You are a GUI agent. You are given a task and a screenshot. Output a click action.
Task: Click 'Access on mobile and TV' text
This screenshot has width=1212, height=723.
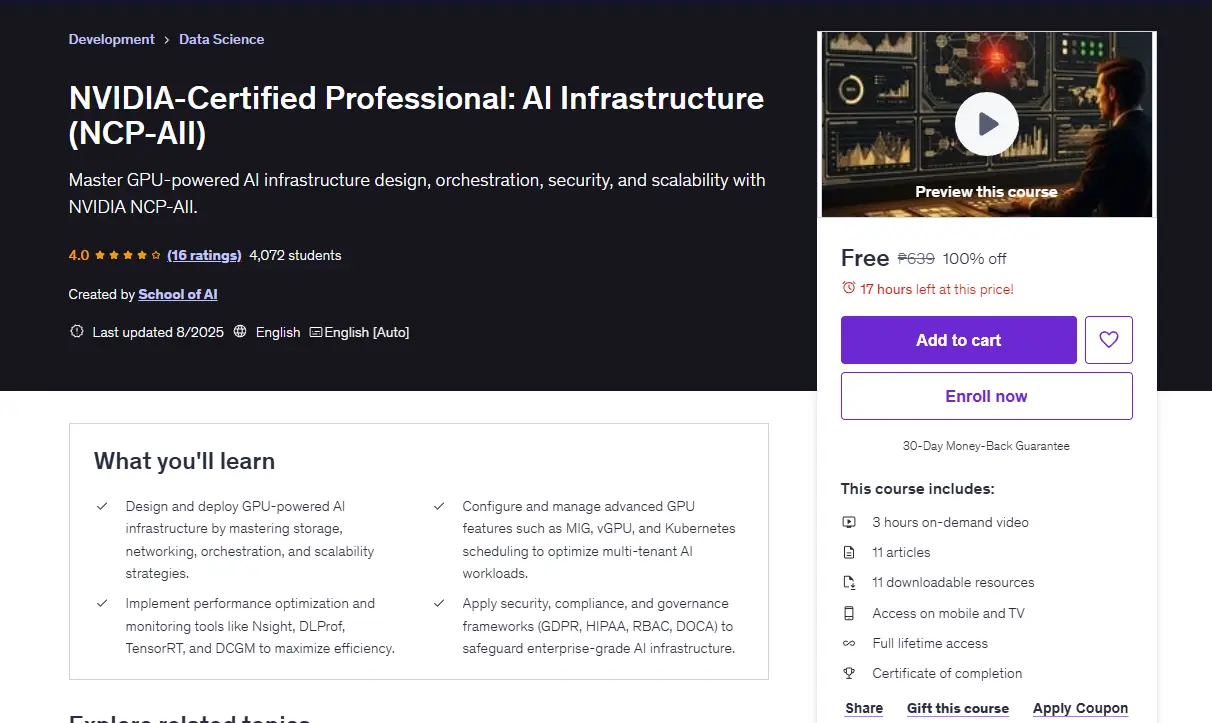[x=948, y=613]
